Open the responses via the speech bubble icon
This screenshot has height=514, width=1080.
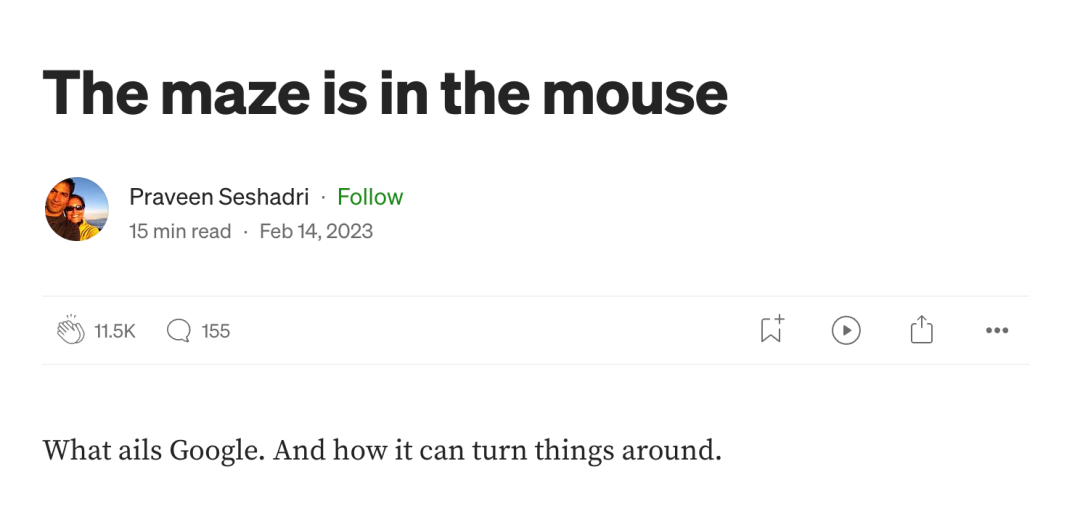tap(179, 330)
